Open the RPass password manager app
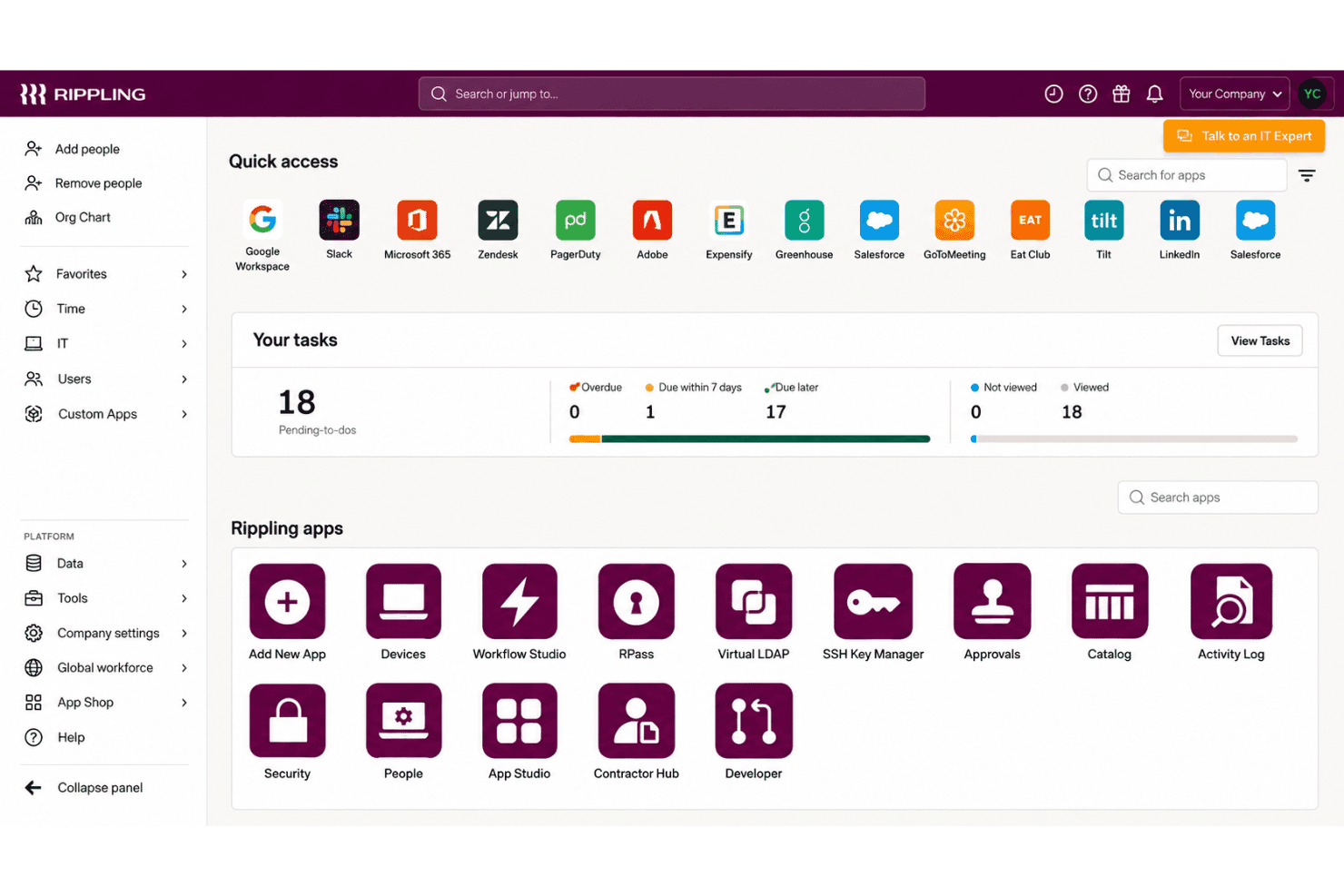Image resolution: width=1344 pixels, height=896 pixels. 636,601
